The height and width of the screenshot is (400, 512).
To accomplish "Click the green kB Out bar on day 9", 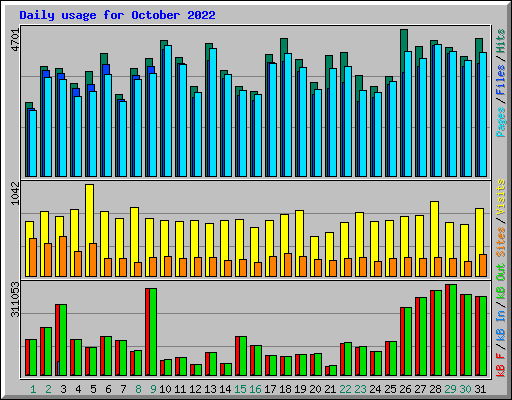I will pos(153,332).
